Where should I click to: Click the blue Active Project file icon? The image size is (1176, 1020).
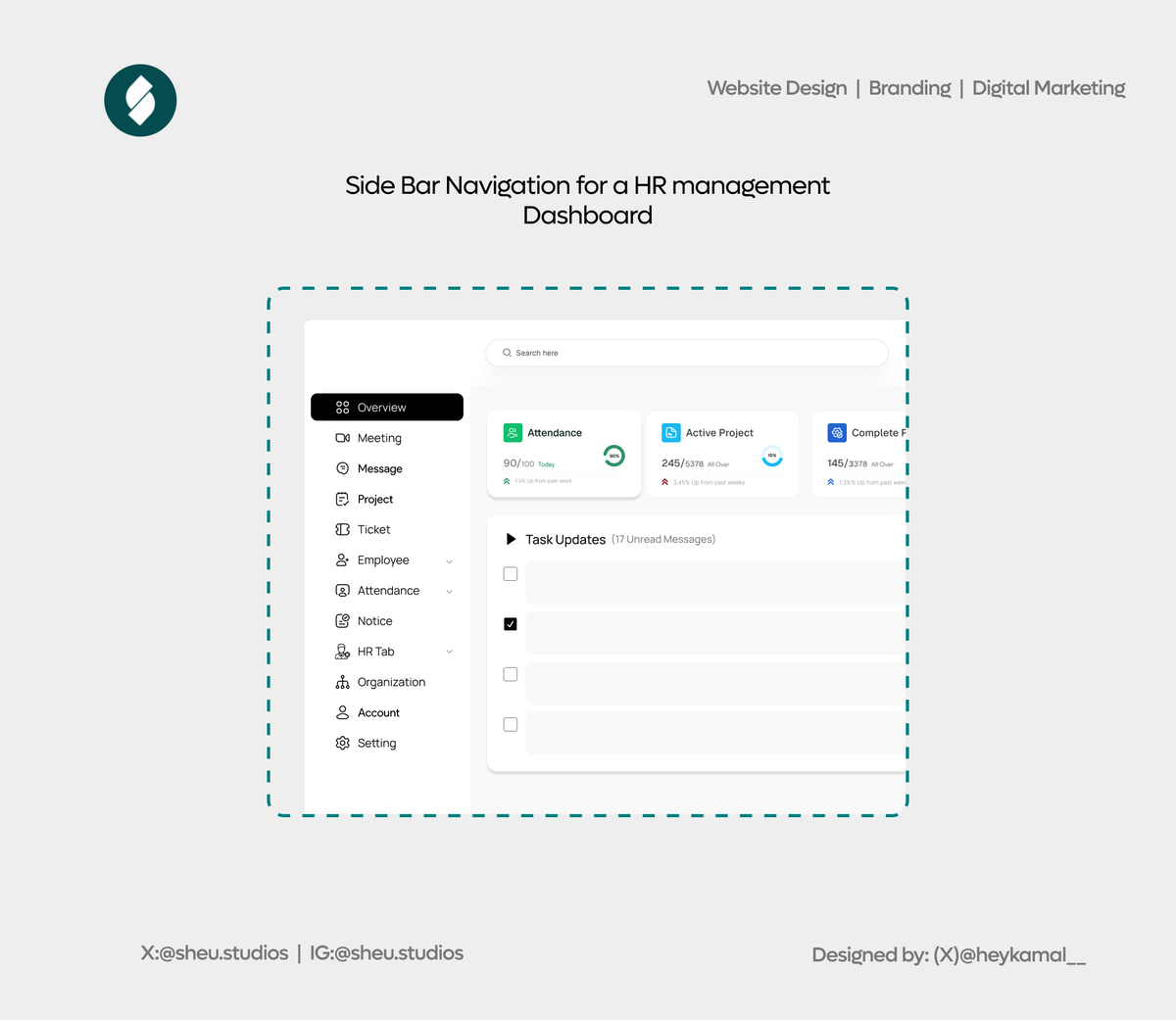pyautogui.click(x=671, y=432)
